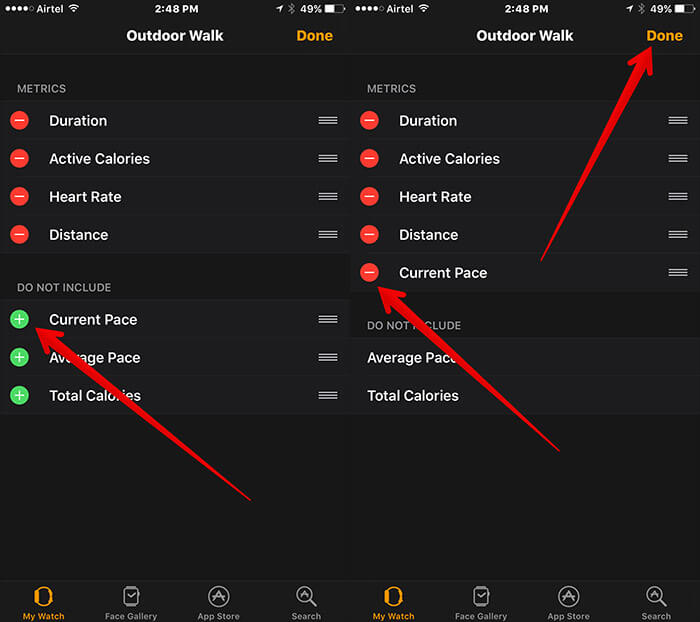Open App Store tab on left screen
700x622 pixels.
pos(219,603)
